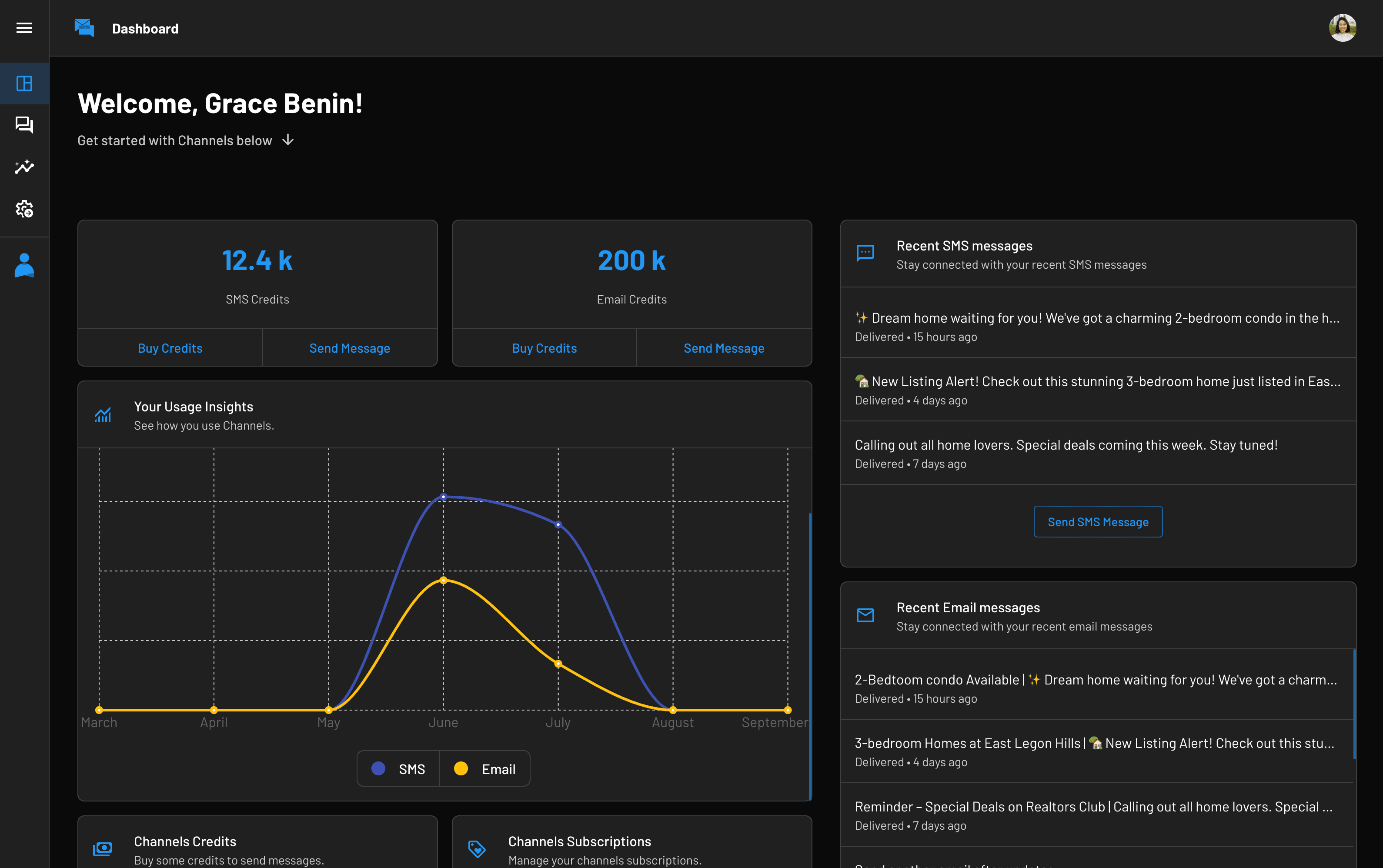Click Buy Credits for SMS
Viewport: 1383px width, 868px height.
170,347
